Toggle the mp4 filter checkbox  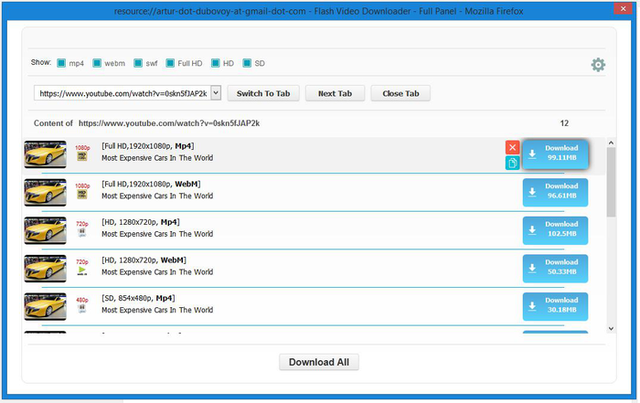tap(61, 63)
